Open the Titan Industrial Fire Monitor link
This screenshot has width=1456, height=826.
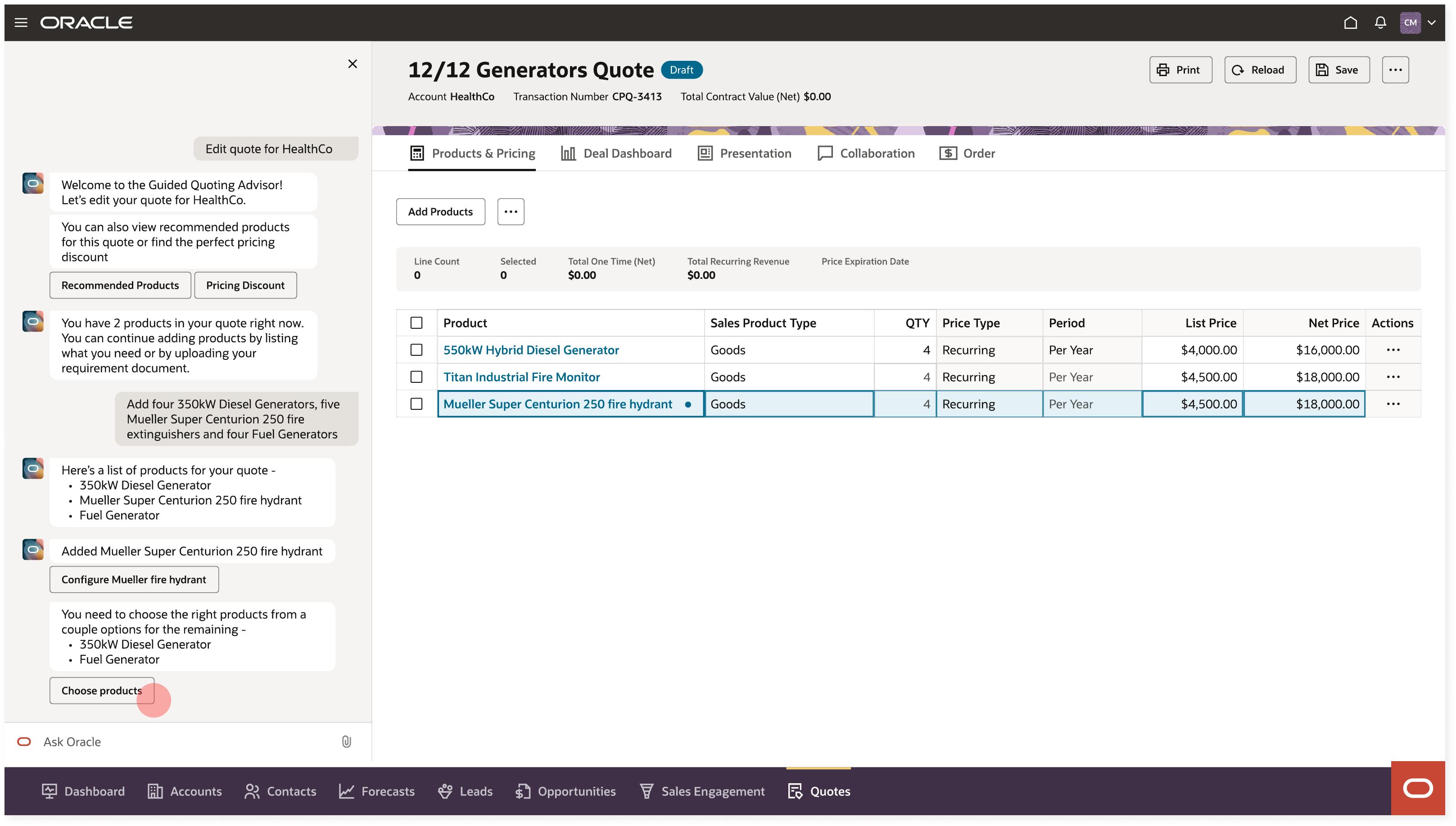click(x=521, y=377)
